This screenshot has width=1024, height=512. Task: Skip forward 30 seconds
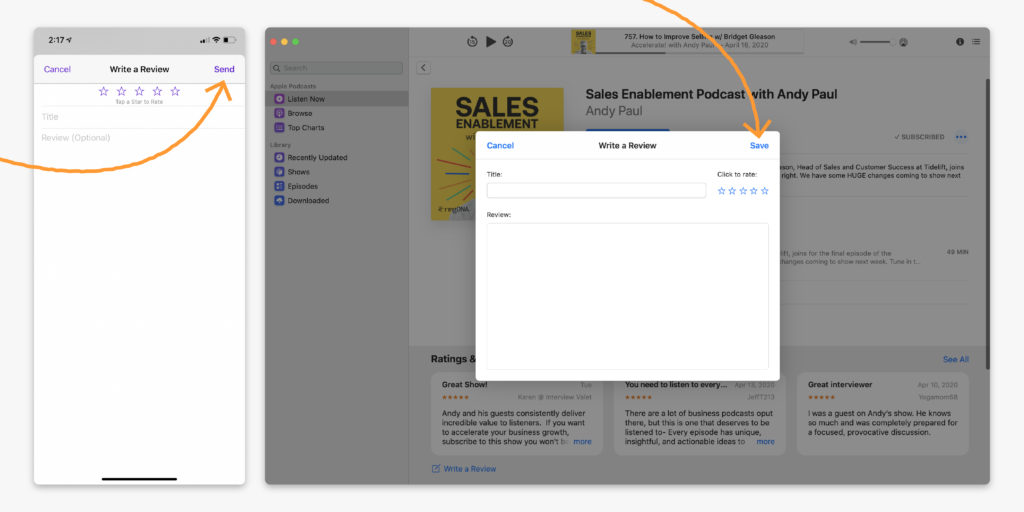tap(508, 42)
